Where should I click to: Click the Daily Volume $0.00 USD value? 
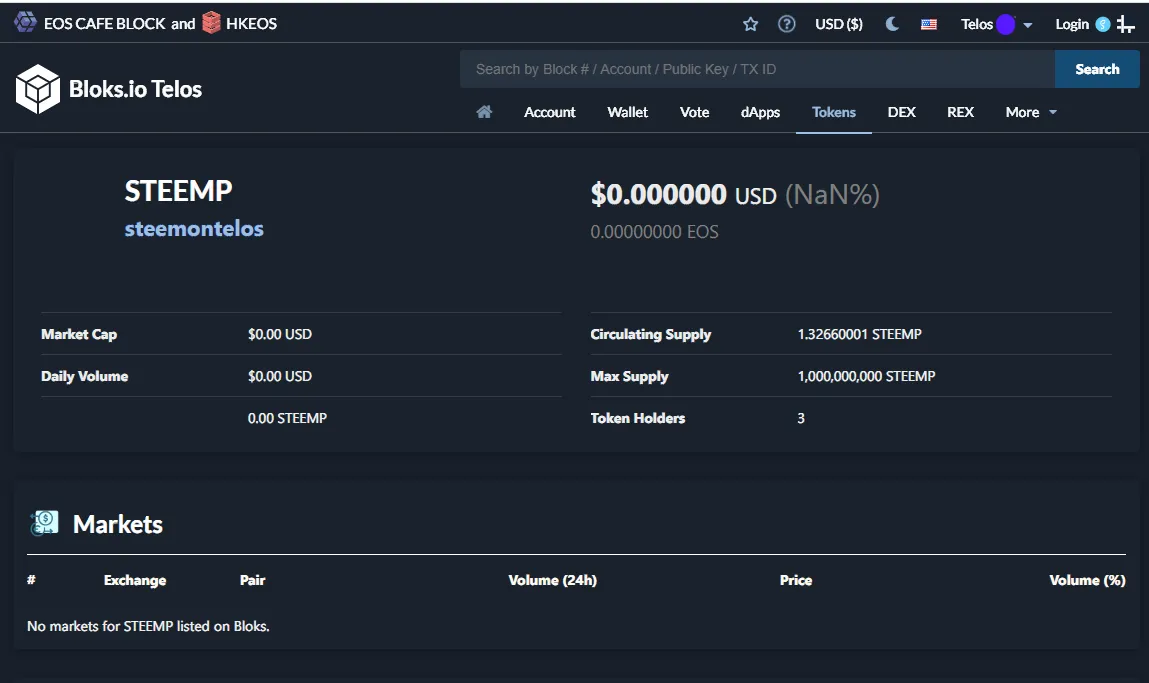coord(279,376)
